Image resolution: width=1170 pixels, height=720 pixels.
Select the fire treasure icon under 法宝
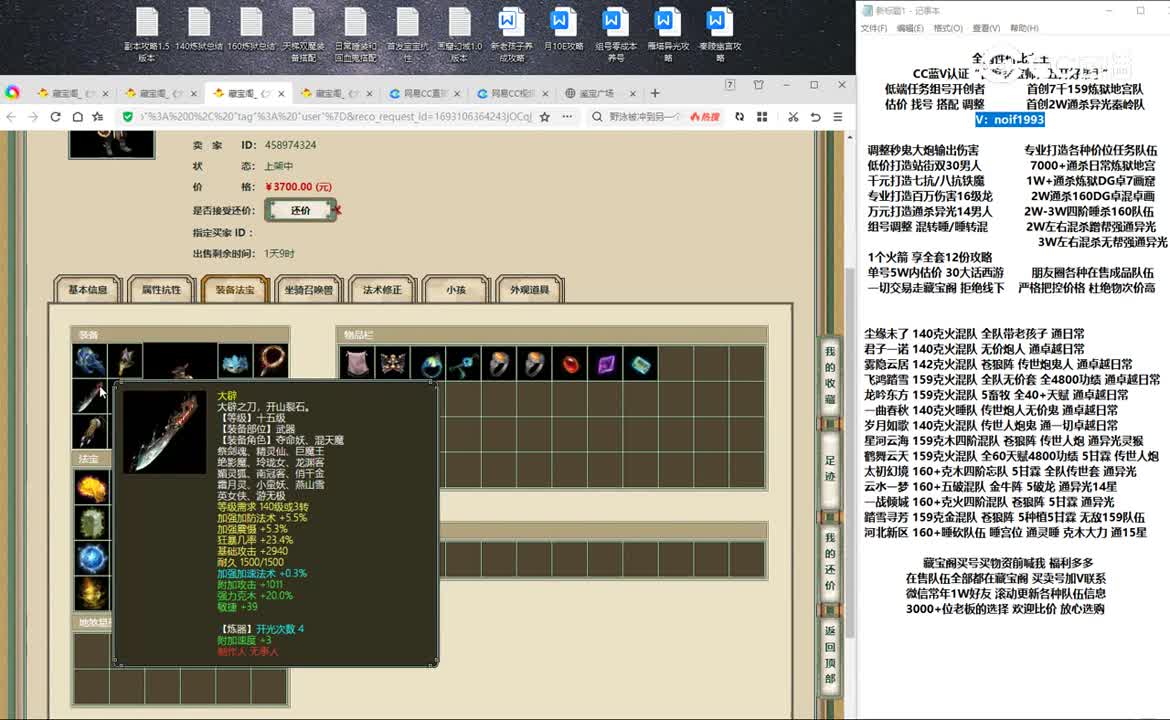[x=91, y=488]
